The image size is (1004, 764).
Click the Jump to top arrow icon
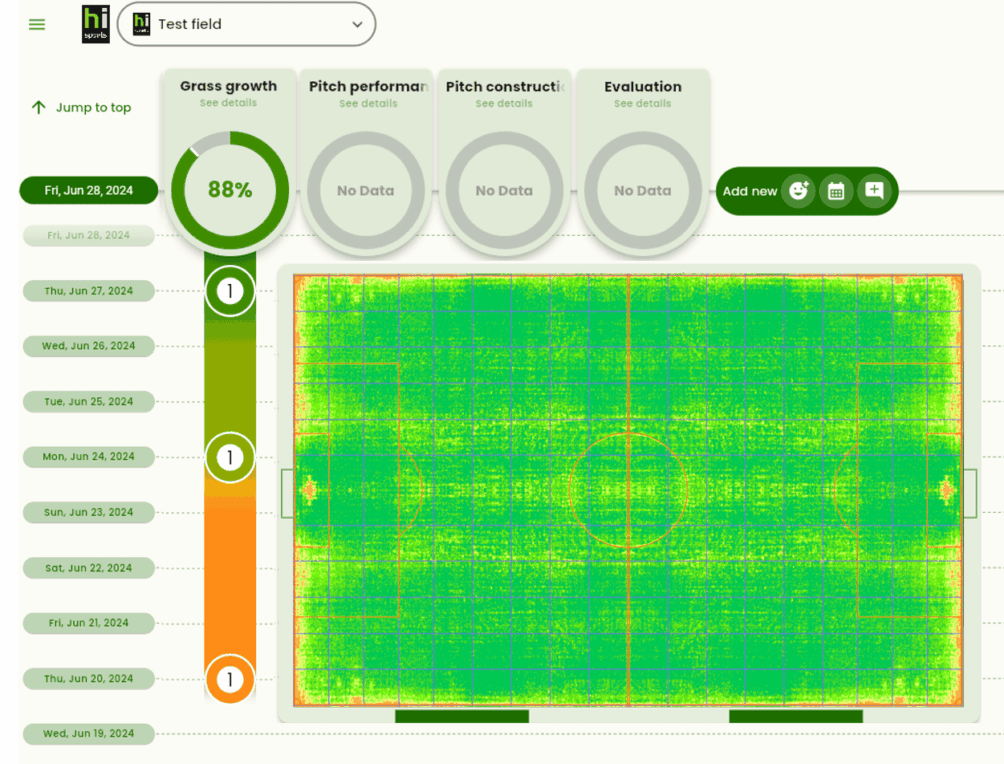(x=38, y=107)
